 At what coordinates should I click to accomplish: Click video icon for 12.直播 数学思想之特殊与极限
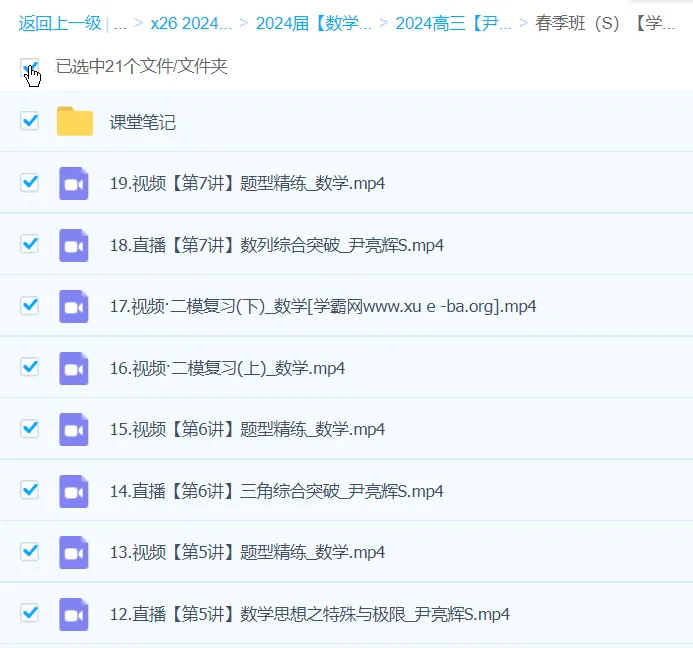tap(74, 614)
